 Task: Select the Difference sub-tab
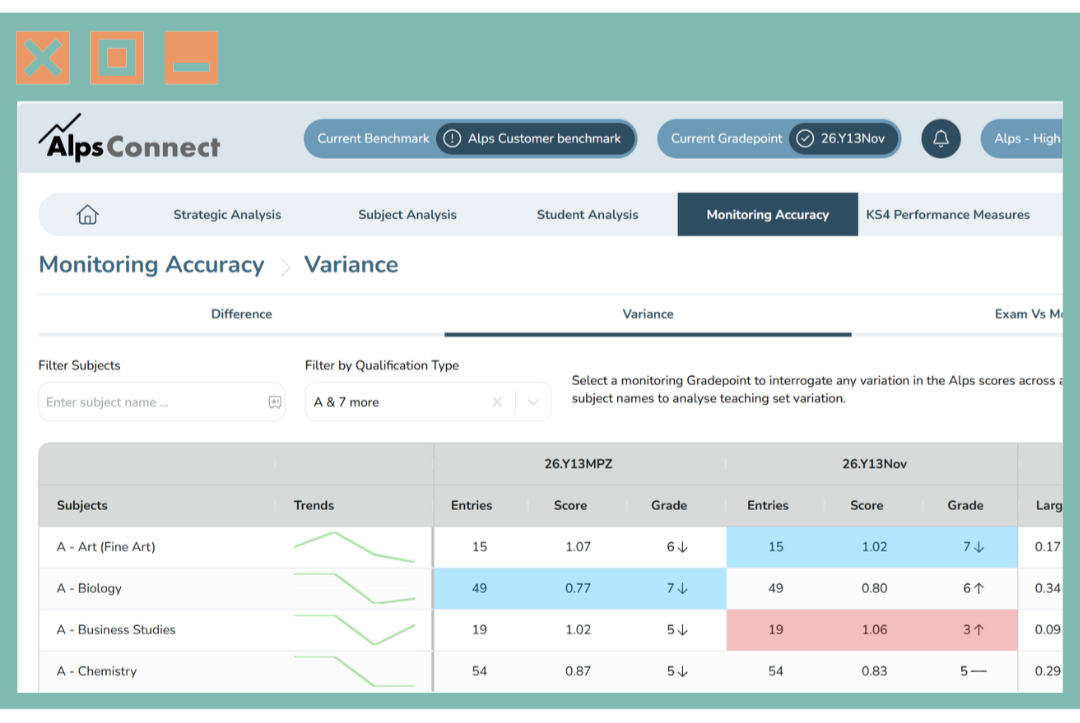(241, 314)
